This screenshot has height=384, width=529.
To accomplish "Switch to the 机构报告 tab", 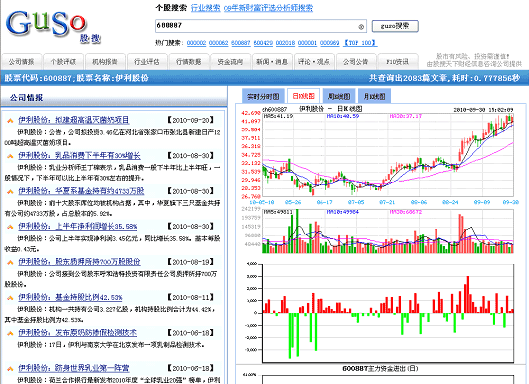I will 105,62.
